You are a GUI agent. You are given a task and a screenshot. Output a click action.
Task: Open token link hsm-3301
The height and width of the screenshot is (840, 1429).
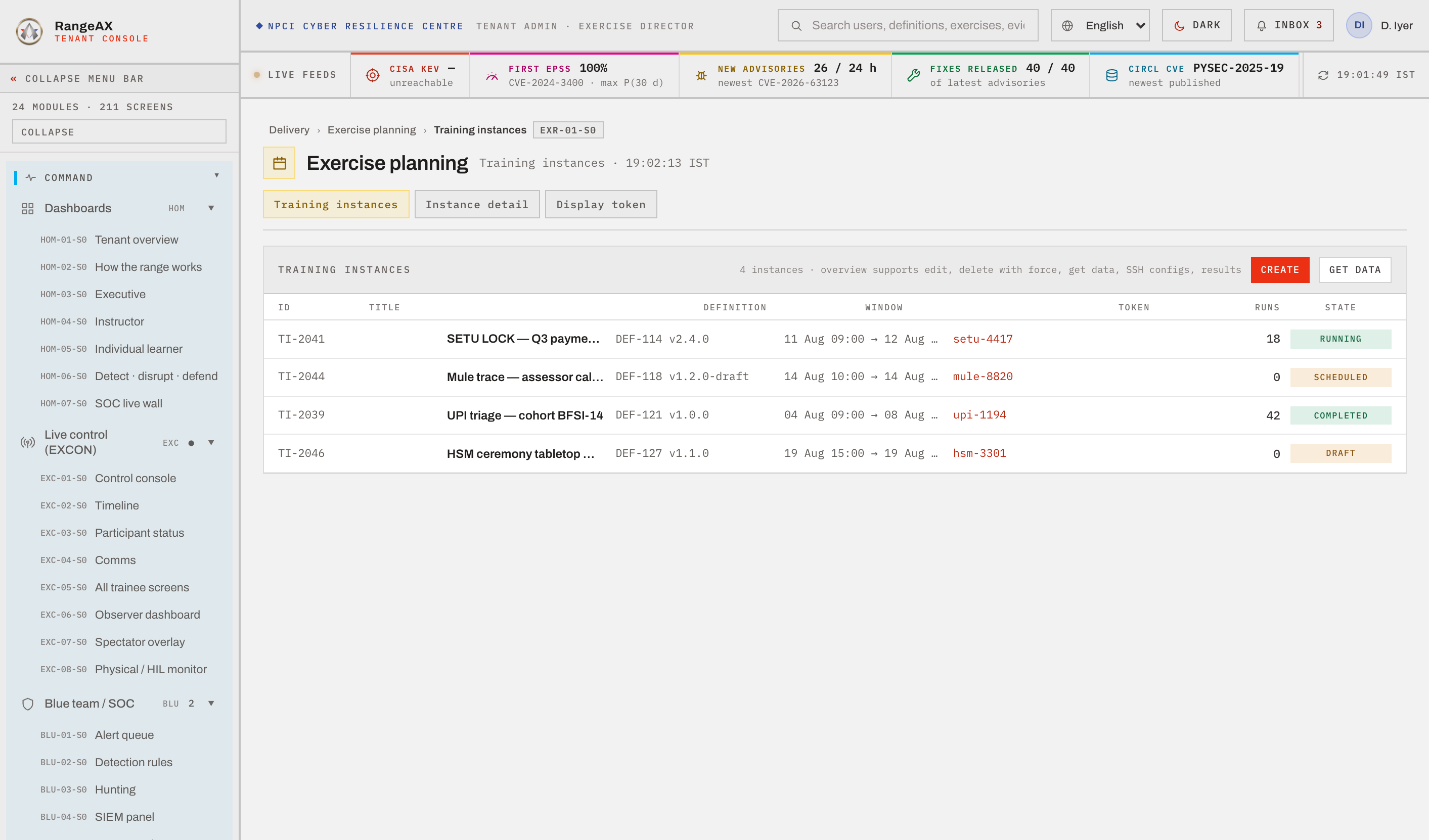tap(979, 453)
